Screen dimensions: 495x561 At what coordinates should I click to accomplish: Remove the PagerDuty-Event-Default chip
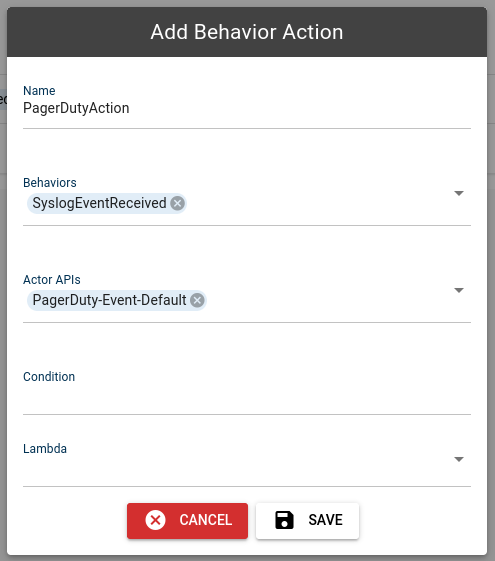tap(197, 300)
